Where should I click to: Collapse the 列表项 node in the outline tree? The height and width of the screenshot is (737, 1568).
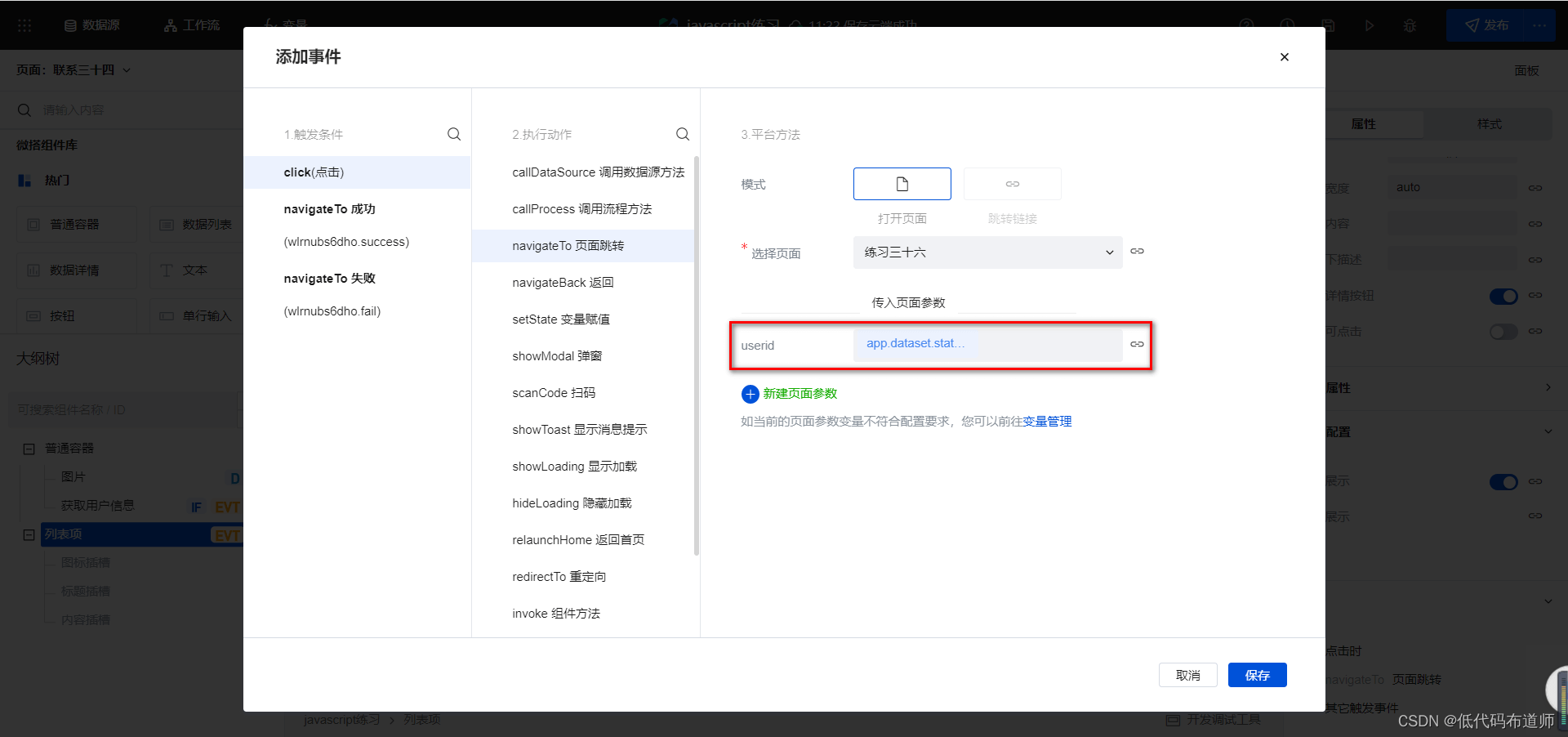tap(29, 535)
